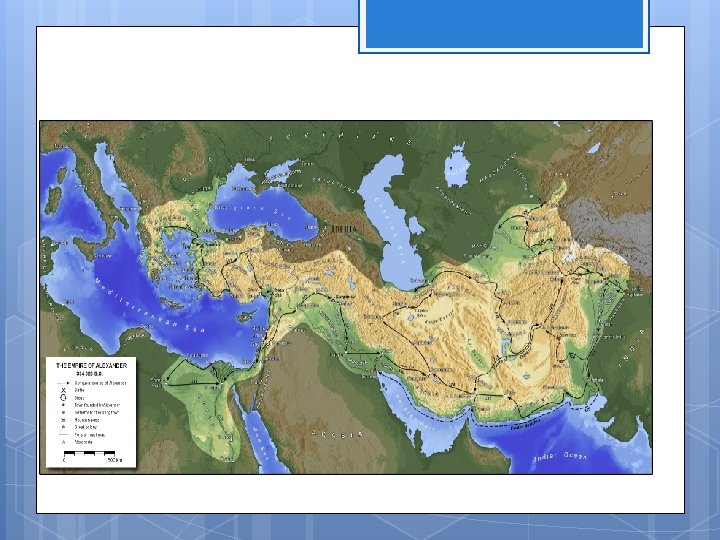Click the siege circle symbol in the legend

tap(63, 398)
